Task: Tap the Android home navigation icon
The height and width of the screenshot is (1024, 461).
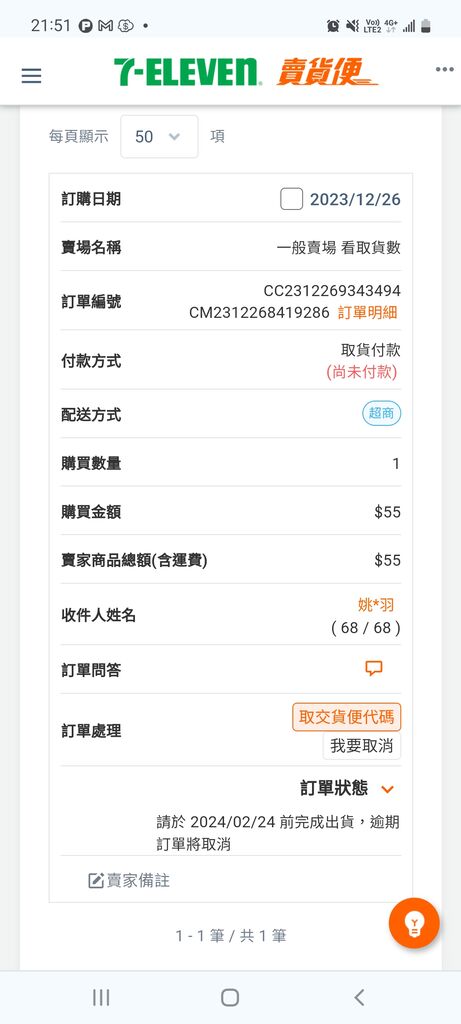Action: 230,997
